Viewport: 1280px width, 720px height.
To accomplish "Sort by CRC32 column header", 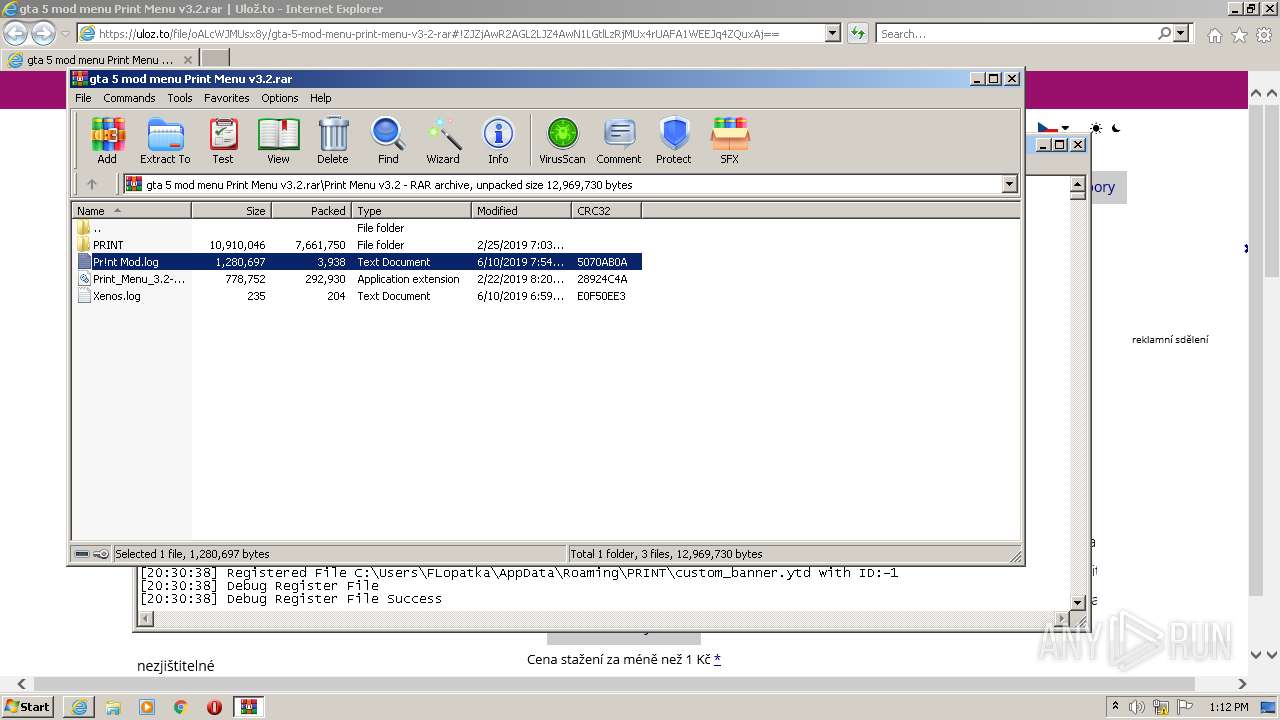I will [x=606, y=210].
